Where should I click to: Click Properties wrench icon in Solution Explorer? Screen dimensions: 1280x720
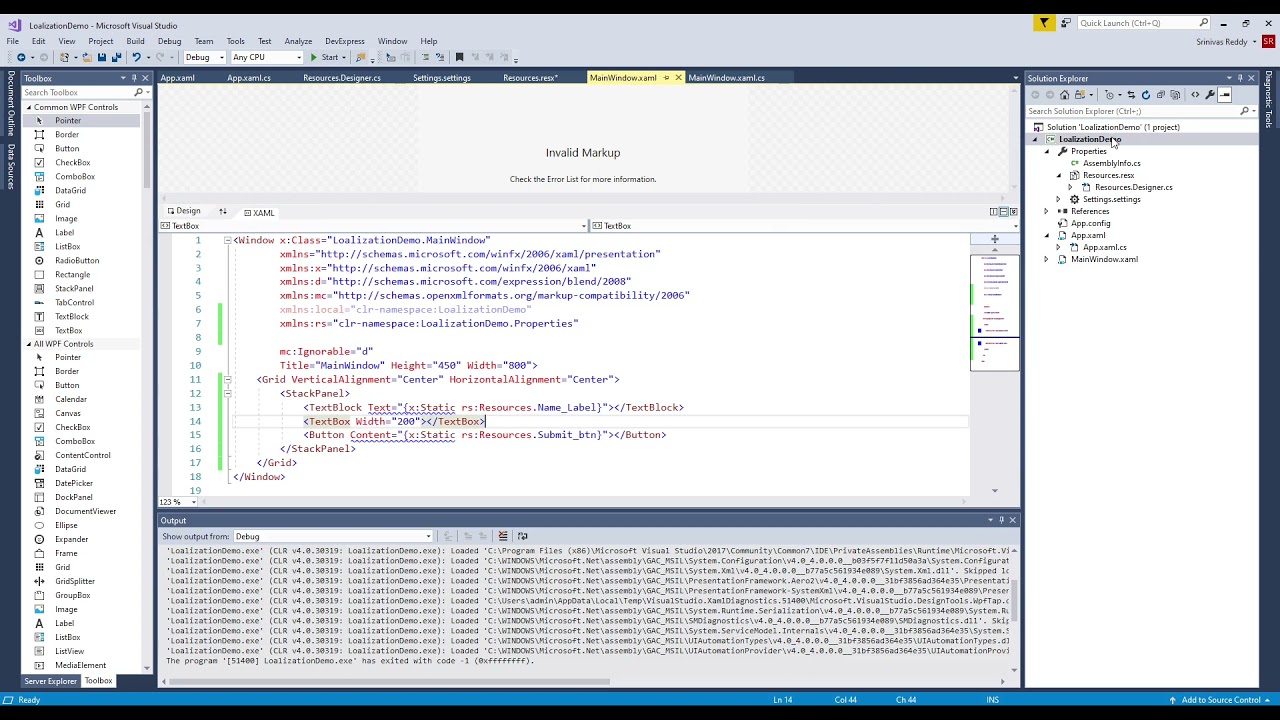pos(1210,95)
